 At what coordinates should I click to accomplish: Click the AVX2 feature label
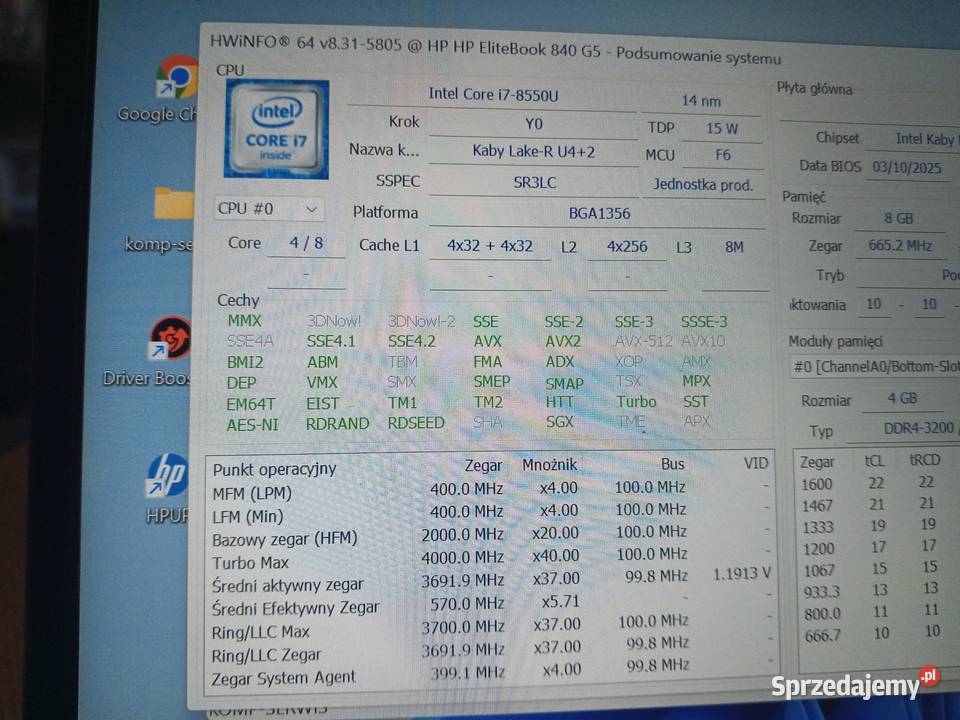tap(563, 342)
